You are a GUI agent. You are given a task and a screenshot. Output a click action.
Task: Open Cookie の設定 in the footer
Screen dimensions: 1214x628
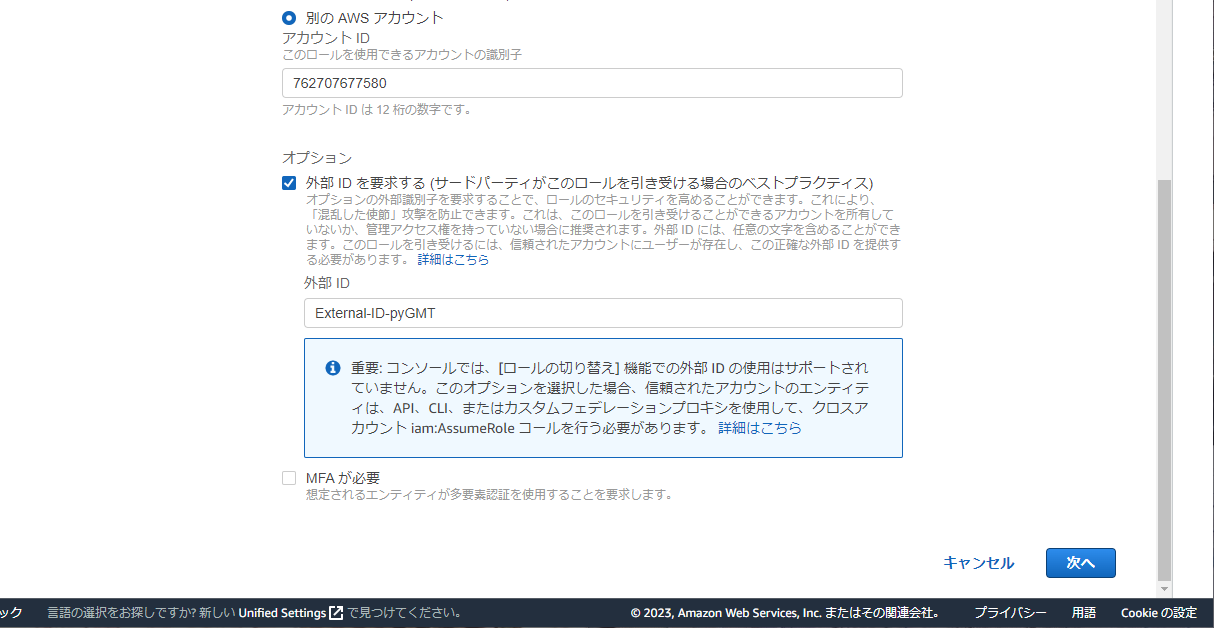(1158, 613)
